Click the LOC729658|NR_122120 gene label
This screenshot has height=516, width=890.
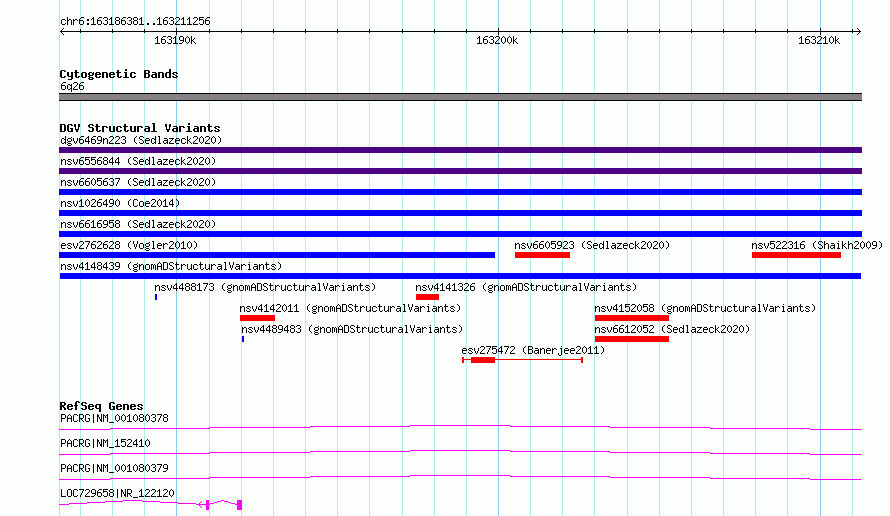point(117,493)
